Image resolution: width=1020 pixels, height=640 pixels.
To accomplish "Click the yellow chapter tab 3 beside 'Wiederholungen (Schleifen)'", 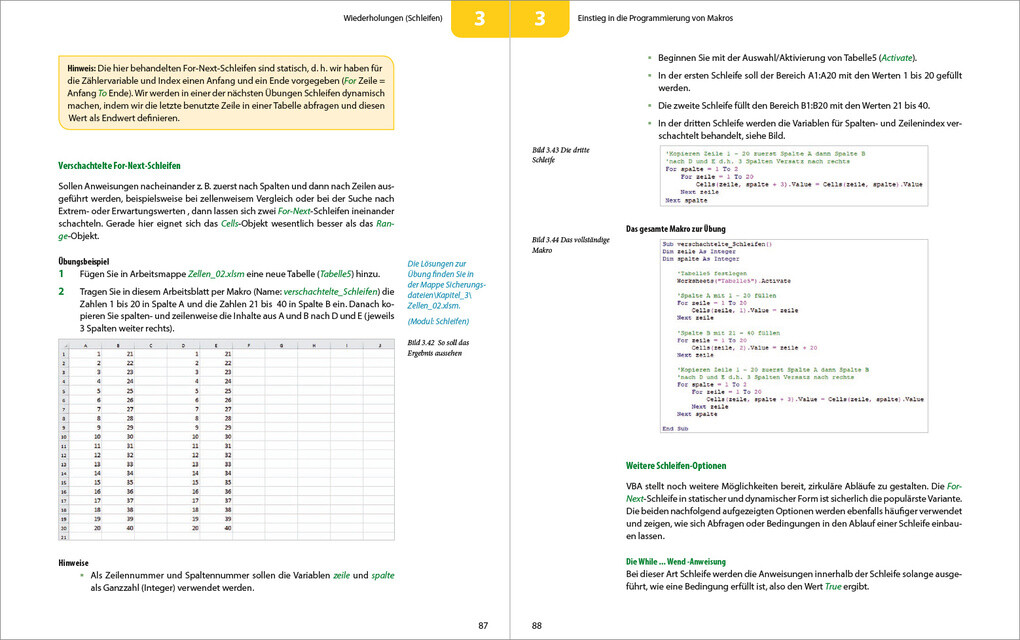I will [479, 18].
